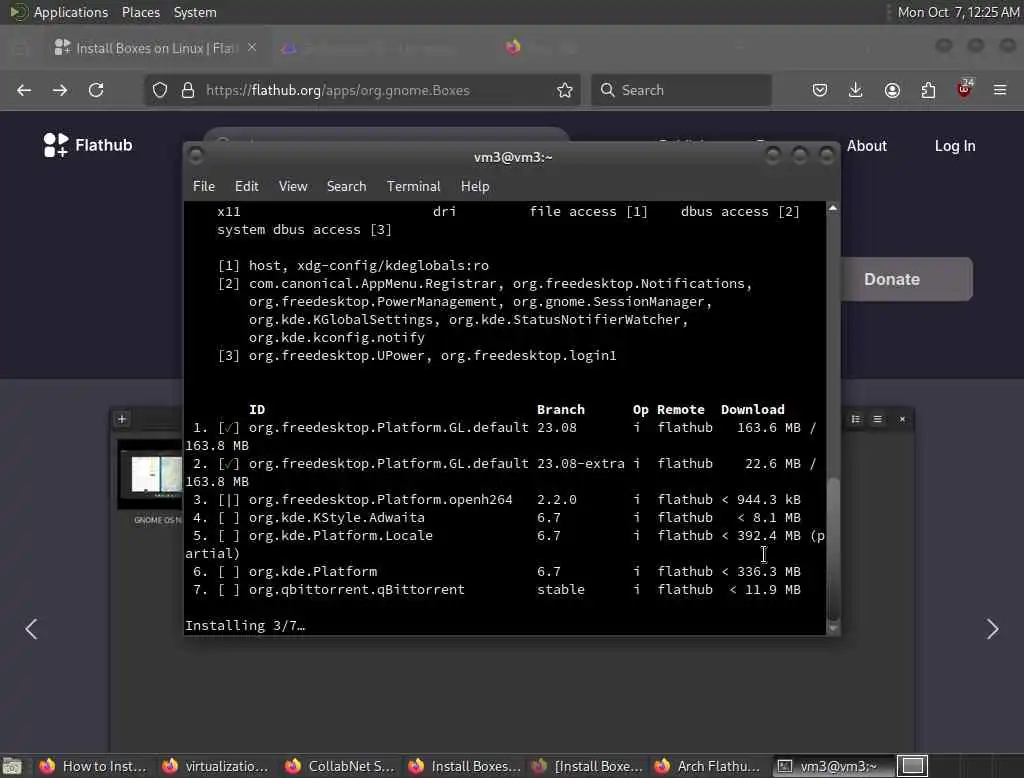
Task: Open the terminal View menu
Action: coord(293,186)
